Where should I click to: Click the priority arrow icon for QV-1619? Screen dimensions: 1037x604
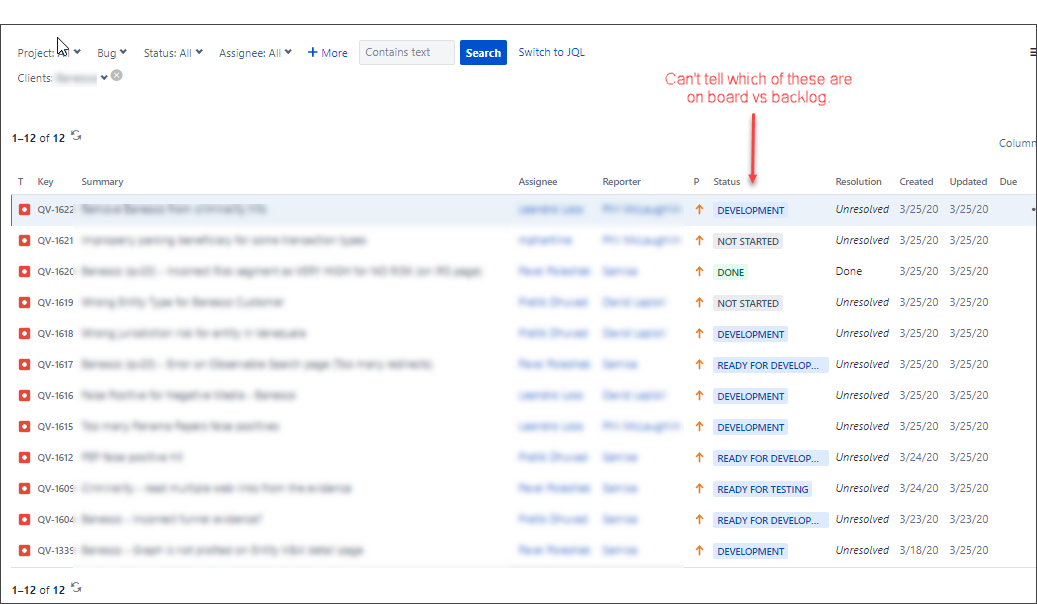point(699,302)
